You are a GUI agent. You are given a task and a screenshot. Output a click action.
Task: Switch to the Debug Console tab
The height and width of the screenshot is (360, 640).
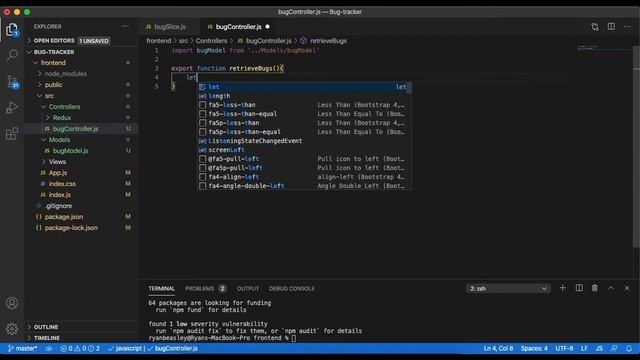click(x=291, y=289)
